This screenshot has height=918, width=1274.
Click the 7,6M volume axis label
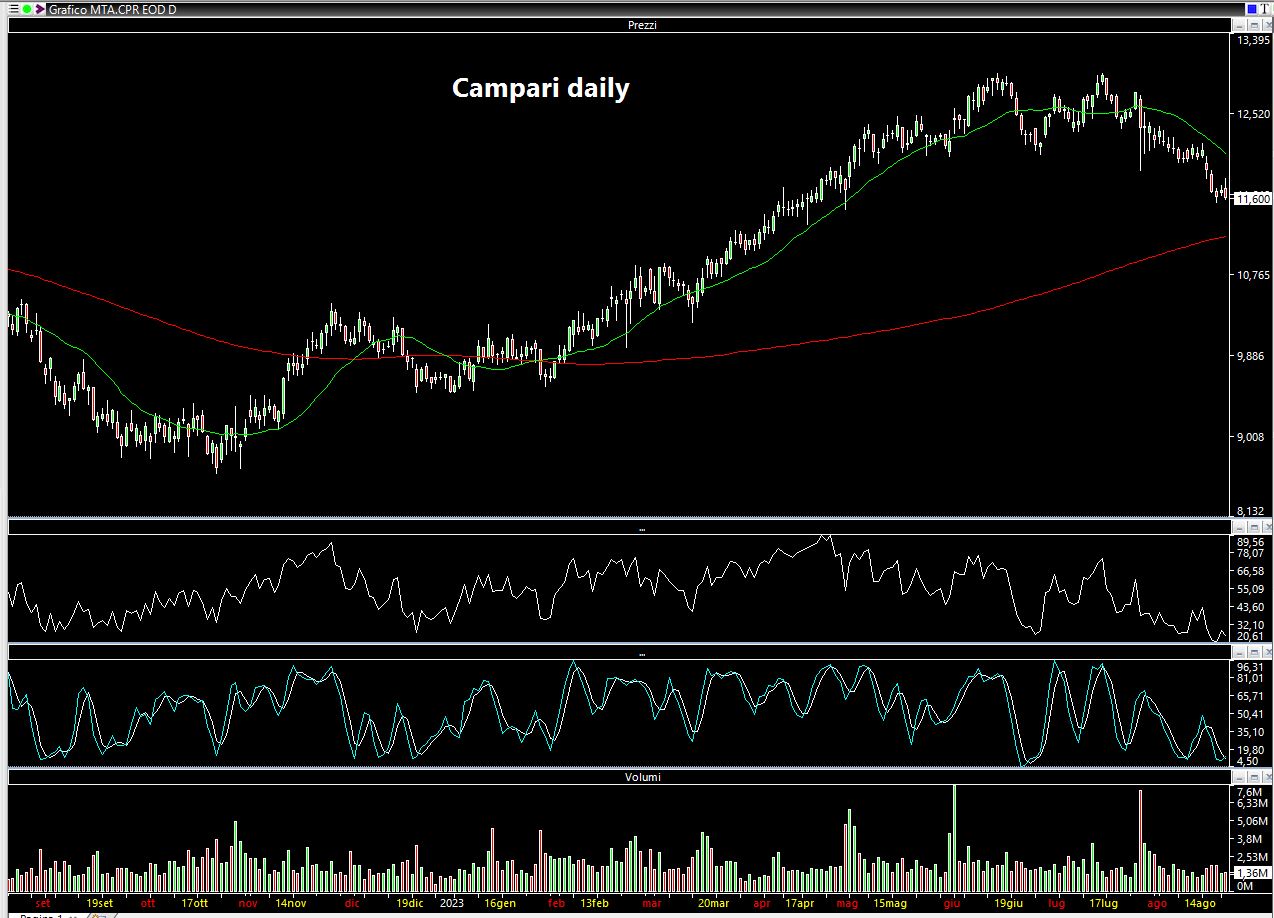click(1249, 792)
